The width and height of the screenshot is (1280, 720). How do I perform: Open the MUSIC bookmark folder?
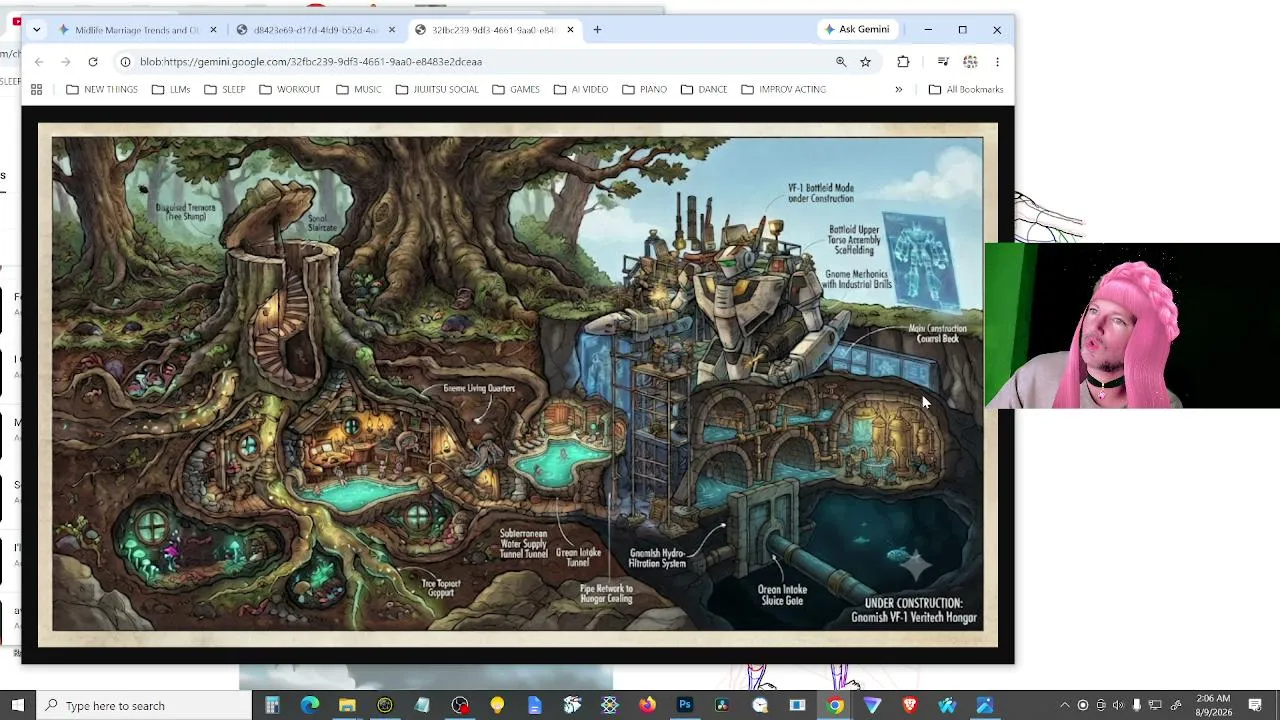359,90
